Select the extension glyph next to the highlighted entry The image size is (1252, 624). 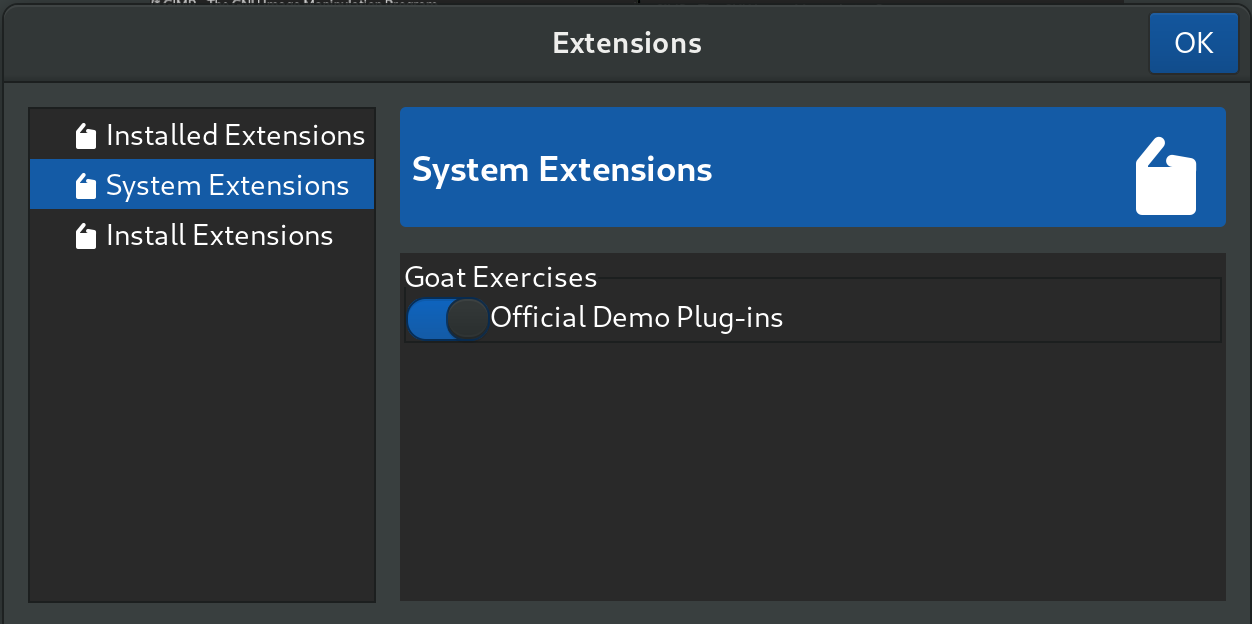[x=86, y=185]
